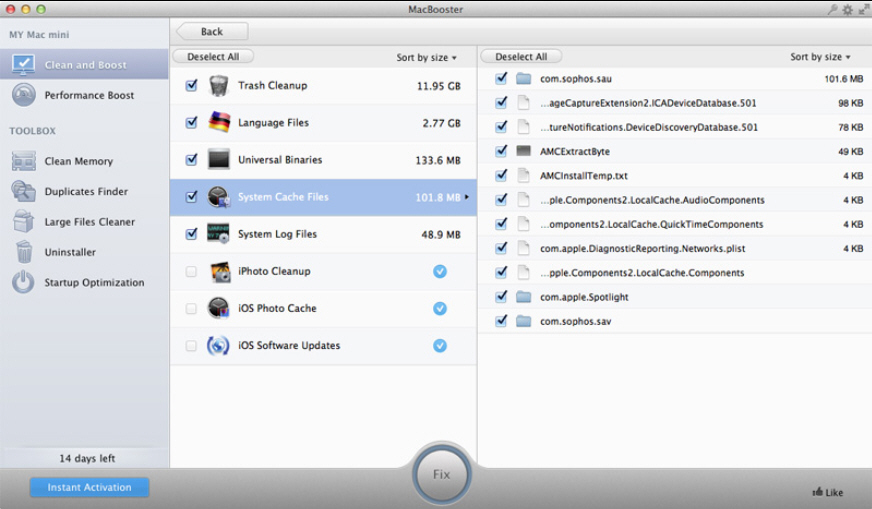The image size is (872, 509).
Task: Click the Universal Binaries icon
Action: pos(219,160)
